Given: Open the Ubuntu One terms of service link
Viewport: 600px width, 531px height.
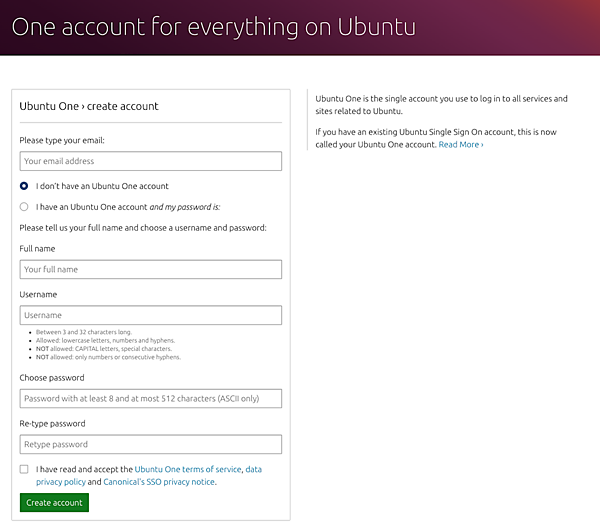Looking at the screenshot, I should [x=188, y=469].
